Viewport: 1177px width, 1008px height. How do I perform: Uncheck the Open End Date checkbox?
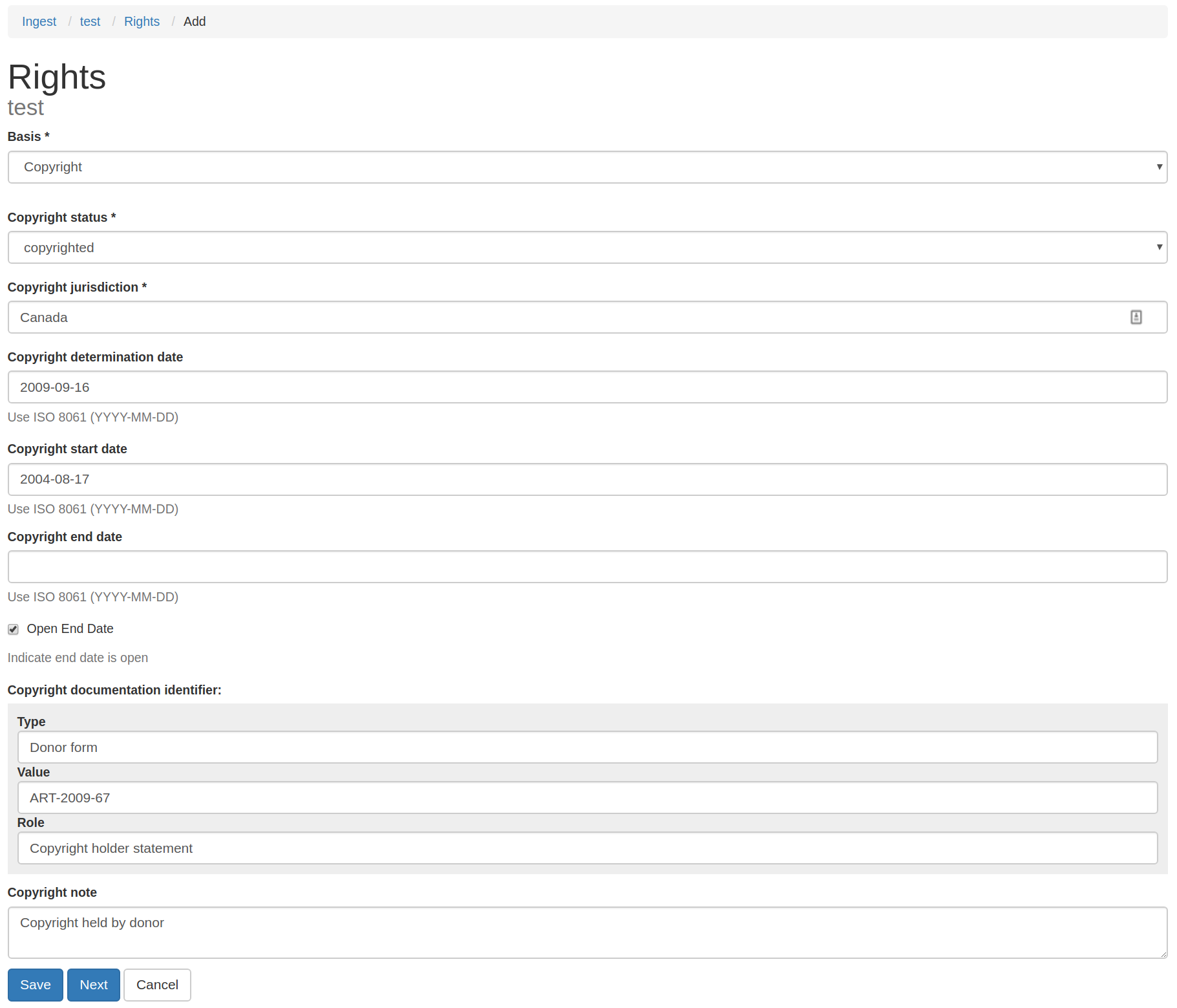click(x=13, y=629)
